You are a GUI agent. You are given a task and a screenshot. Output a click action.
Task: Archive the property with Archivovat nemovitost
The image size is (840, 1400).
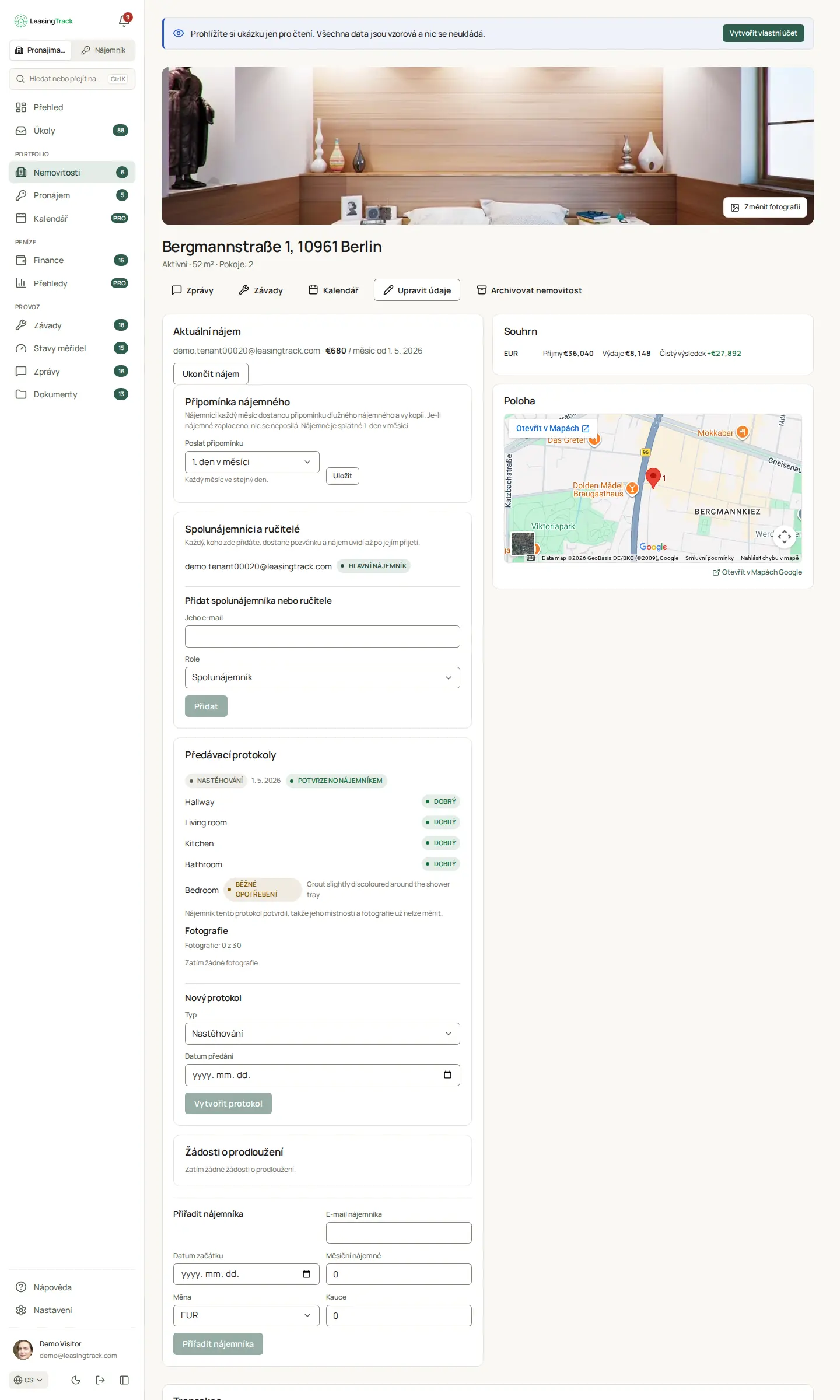pyautogui.click(x=530, y=290)
